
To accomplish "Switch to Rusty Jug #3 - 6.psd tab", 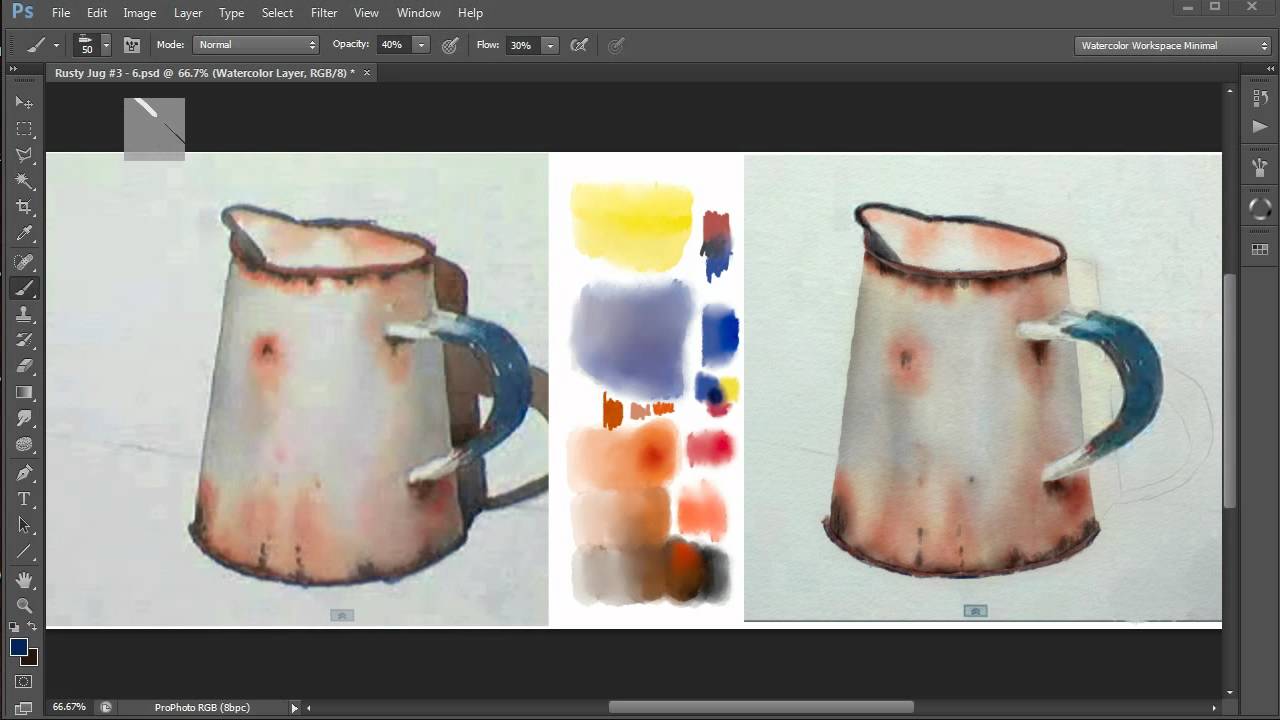I will (205, 73).
